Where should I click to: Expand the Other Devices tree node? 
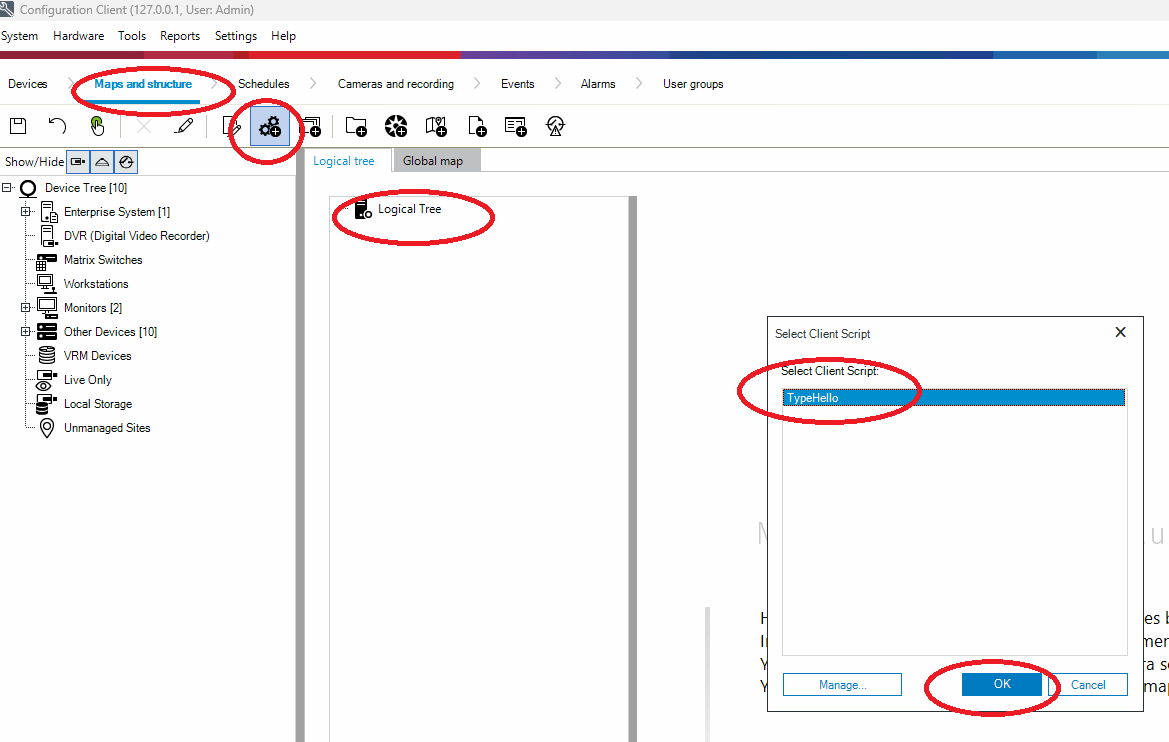pos(26,332)
